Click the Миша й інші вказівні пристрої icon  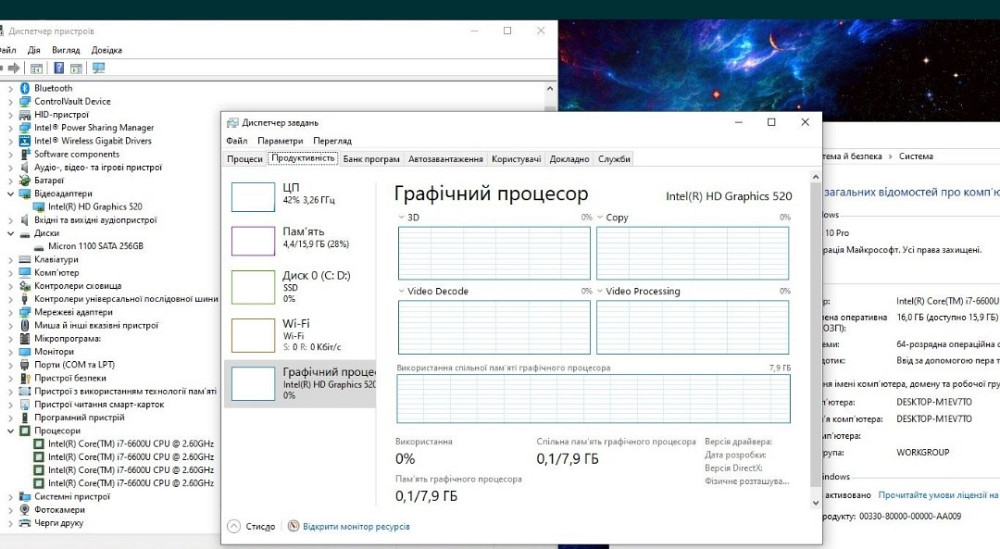pos(25,325)
